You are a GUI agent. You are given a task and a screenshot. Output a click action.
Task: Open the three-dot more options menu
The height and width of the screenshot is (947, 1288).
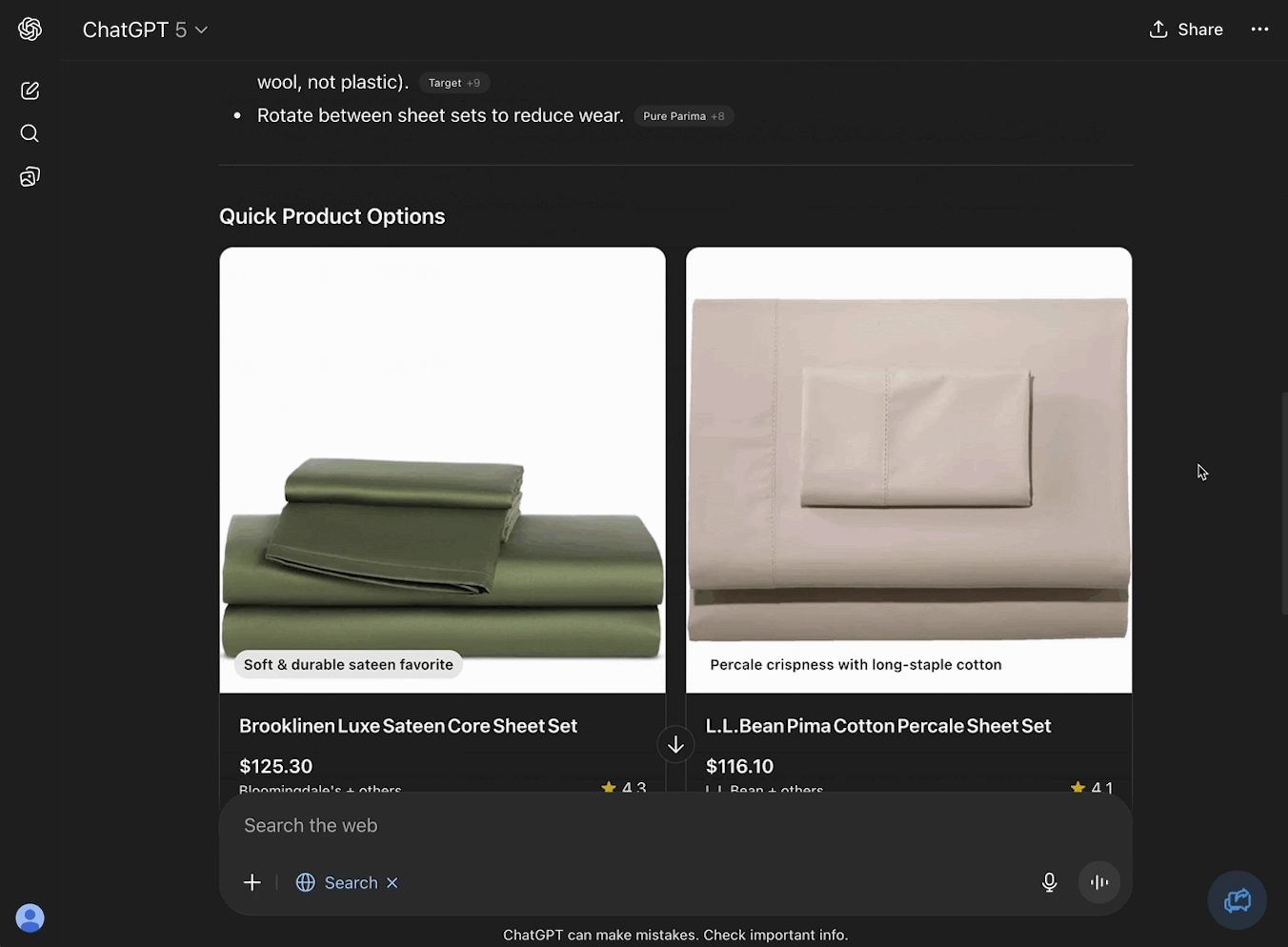[1259, 30]
